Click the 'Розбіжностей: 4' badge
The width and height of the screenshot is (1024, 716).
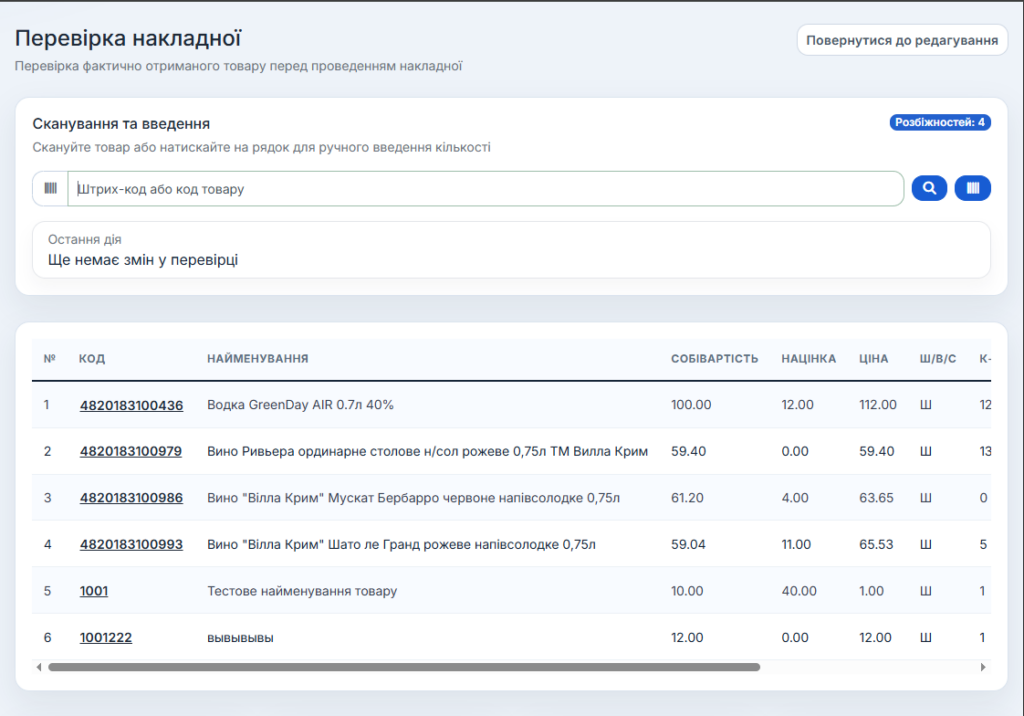(940, 123)
